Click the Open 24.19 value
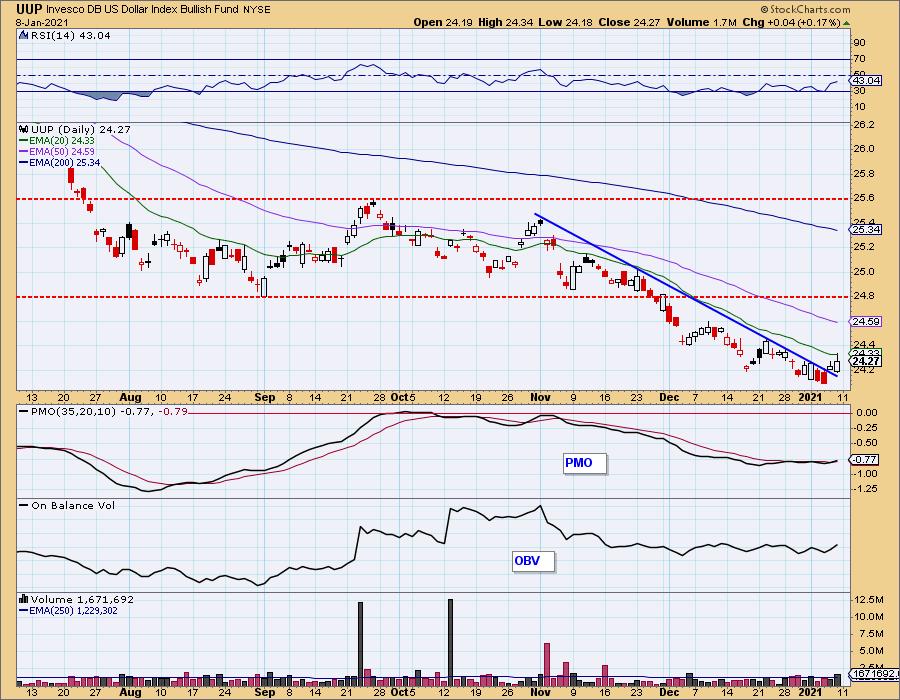Screen dimensions: 900x700 click(444, 22)
